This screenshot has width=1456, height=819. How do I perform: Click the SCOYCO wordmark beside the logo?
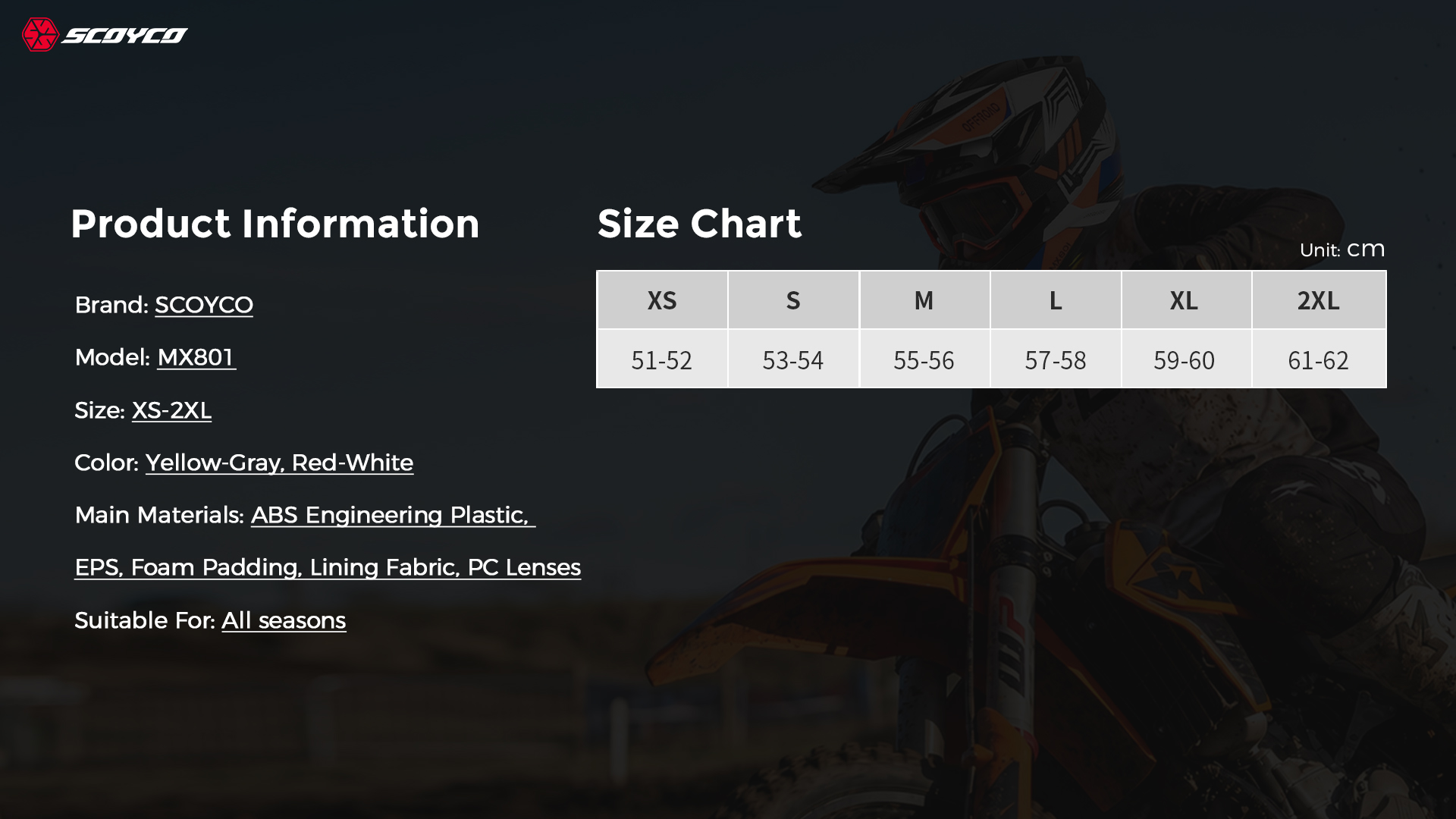click(x=124, y=36)
